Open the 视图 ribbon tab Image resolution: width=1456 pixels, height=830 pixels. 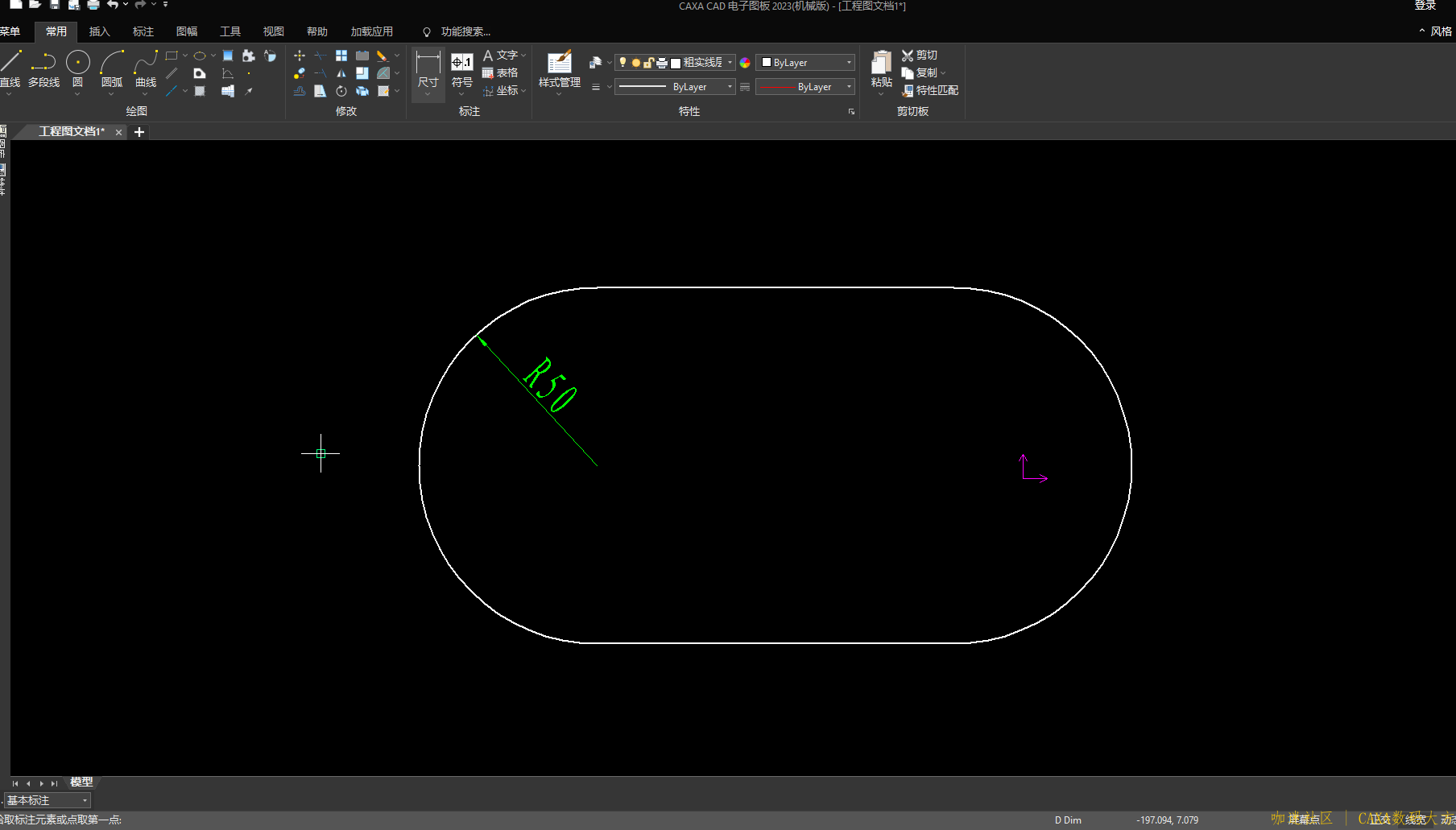click(x=273, y=31)
